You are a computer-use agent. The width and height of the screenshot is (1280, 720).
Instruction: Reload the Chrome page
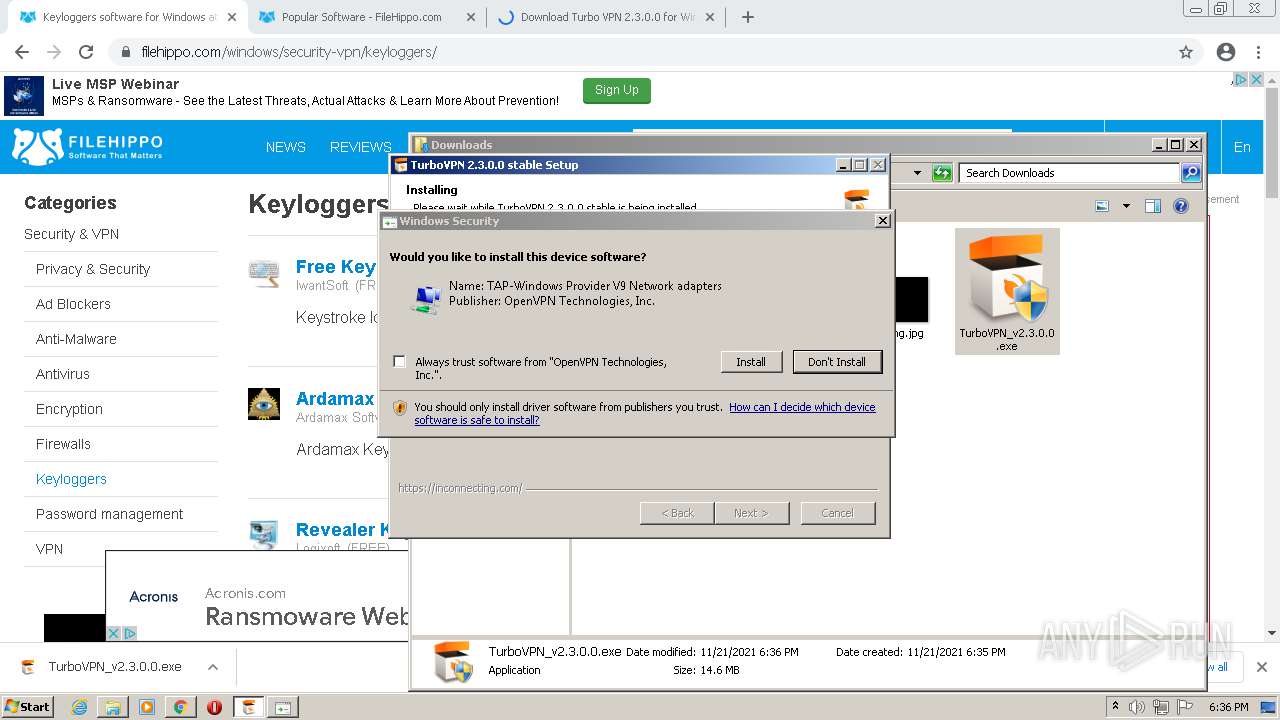click(86, 52)
